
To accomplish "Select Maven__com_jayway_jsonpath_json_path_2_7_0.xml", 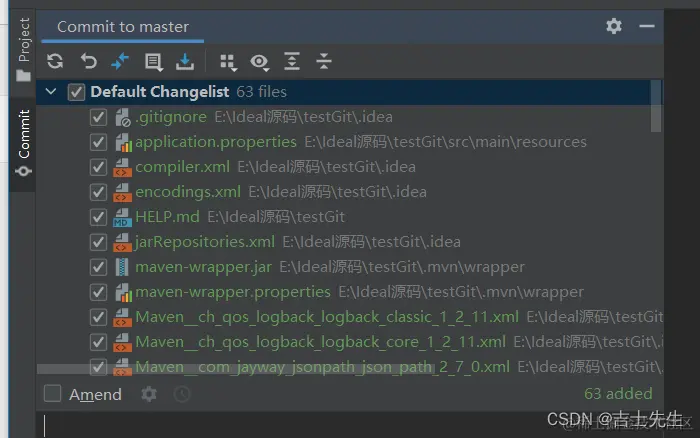I will tap(322, 367).
